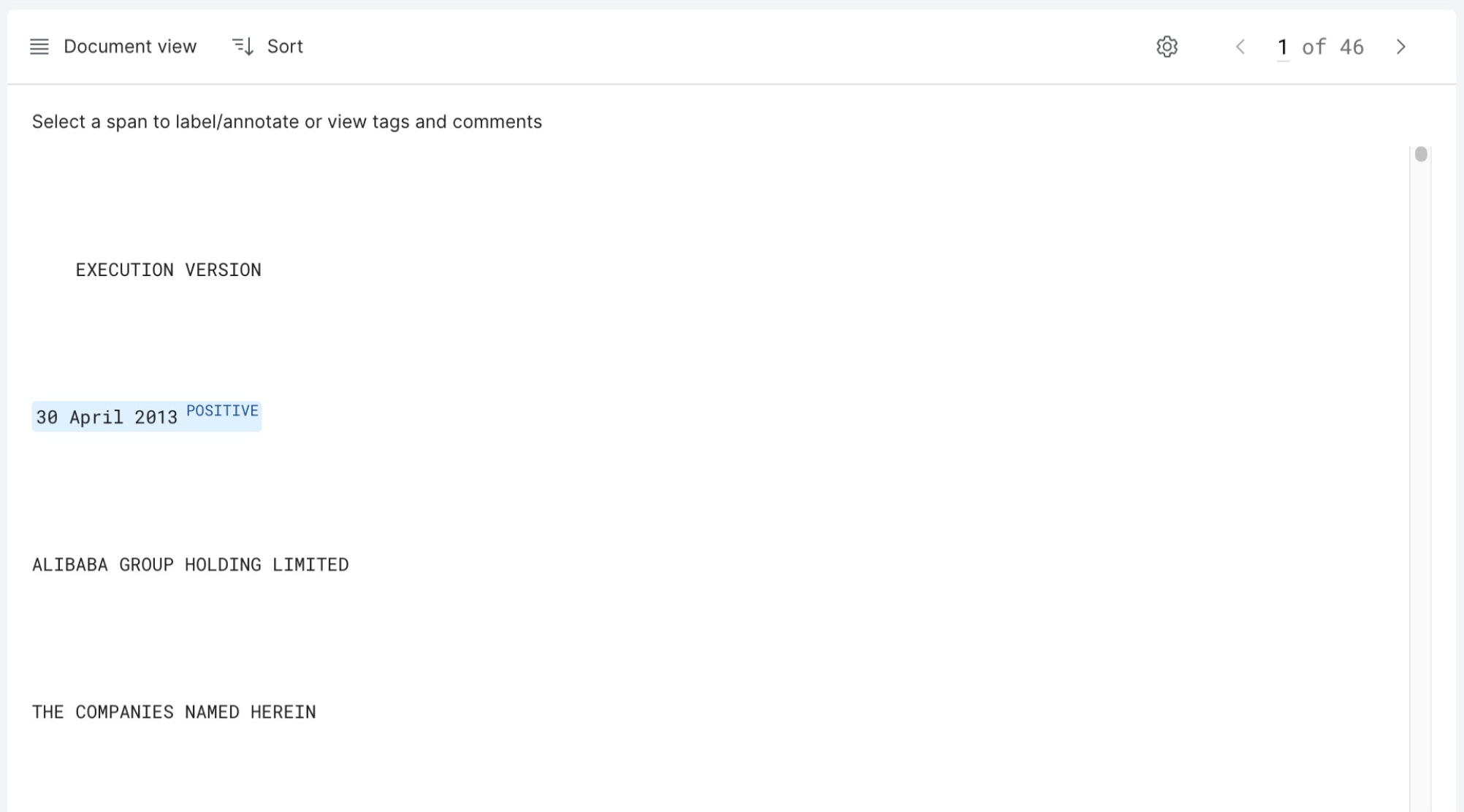The height and width of the screenshot is (812, 1464).
Task: Select the 'ALIBABA GROUP HOLDING' text
Action: (x=147, y=564)
